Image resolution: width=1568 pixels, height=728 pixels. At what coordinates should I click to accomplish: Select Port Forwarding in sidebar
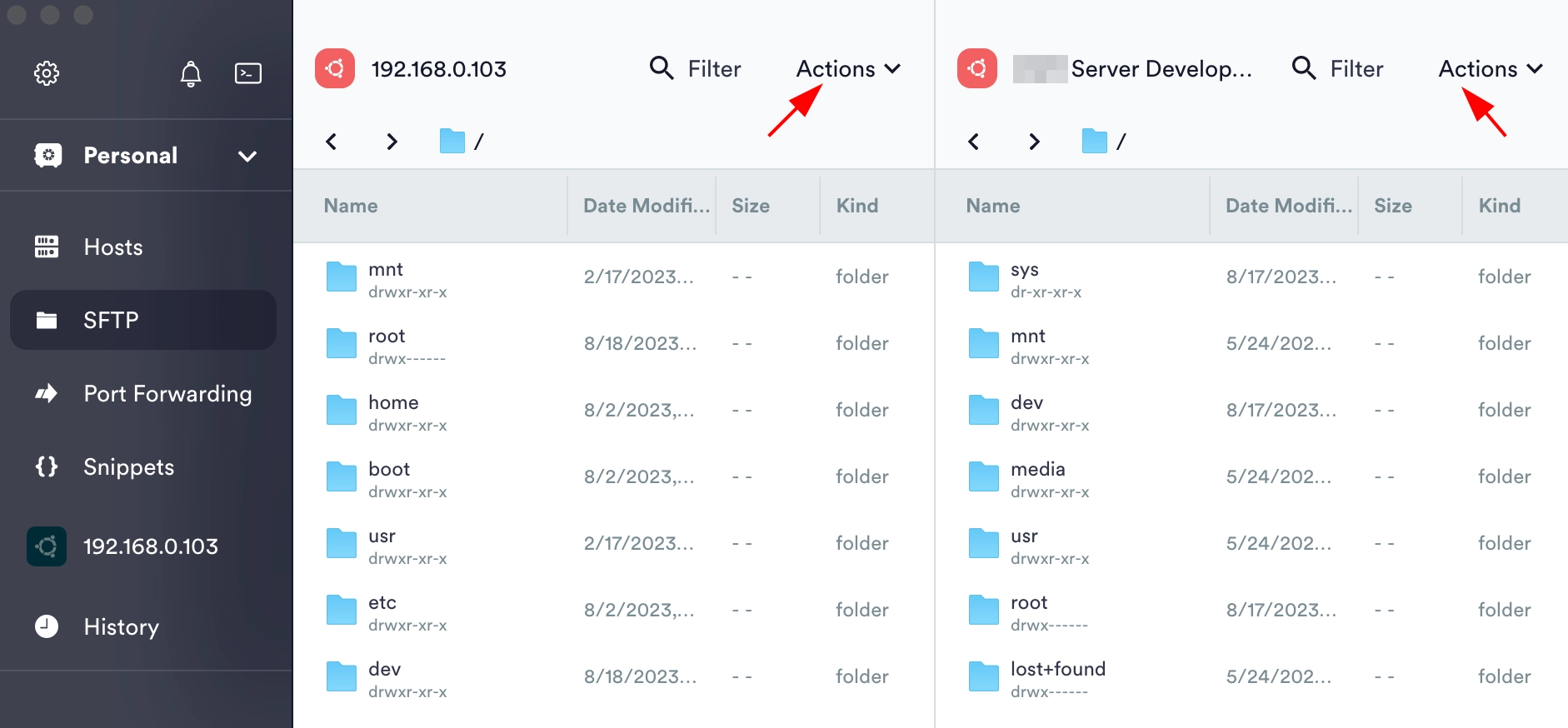pyautogui.click(x=167, y=393)
